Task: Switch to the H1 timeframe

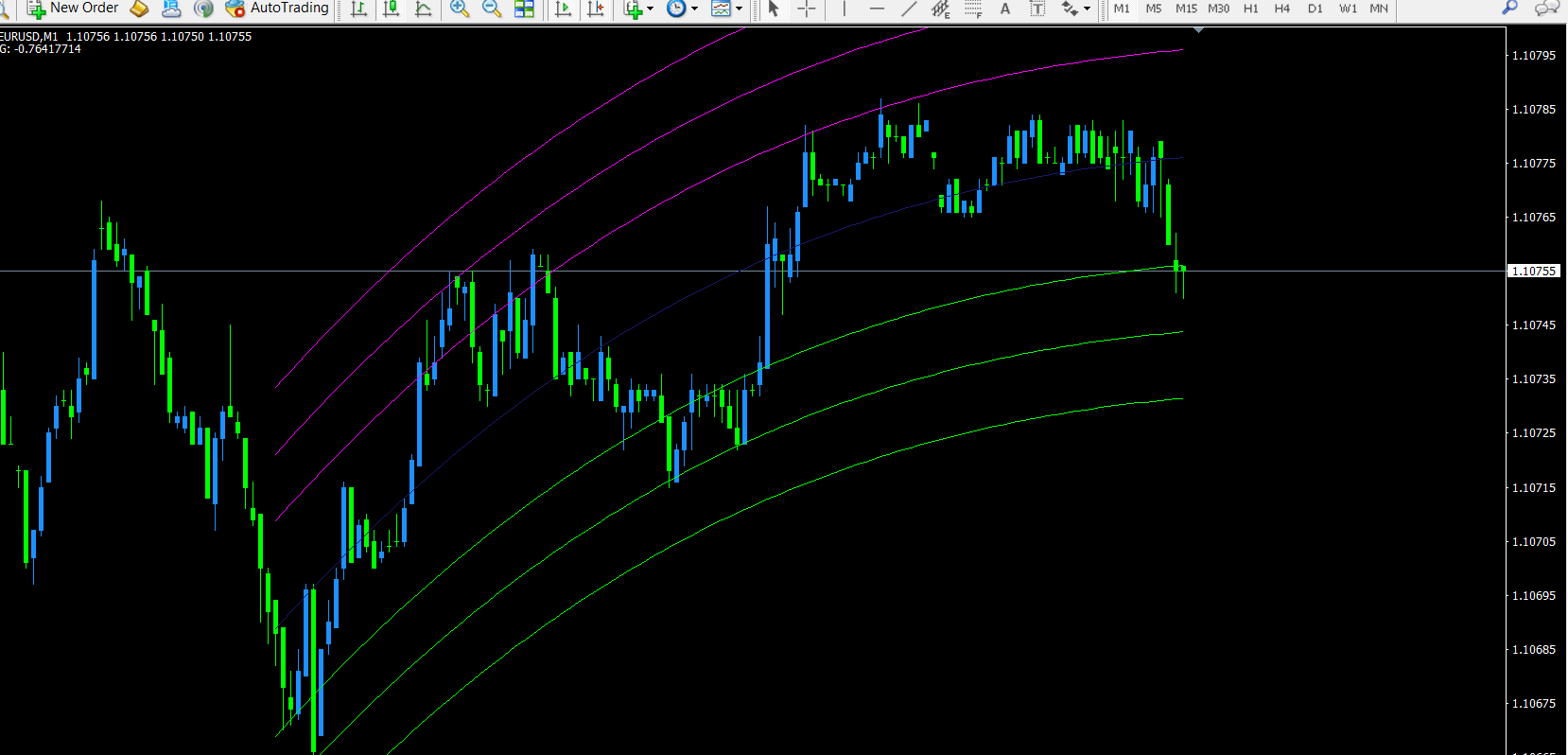Action: click(1251, 9)
